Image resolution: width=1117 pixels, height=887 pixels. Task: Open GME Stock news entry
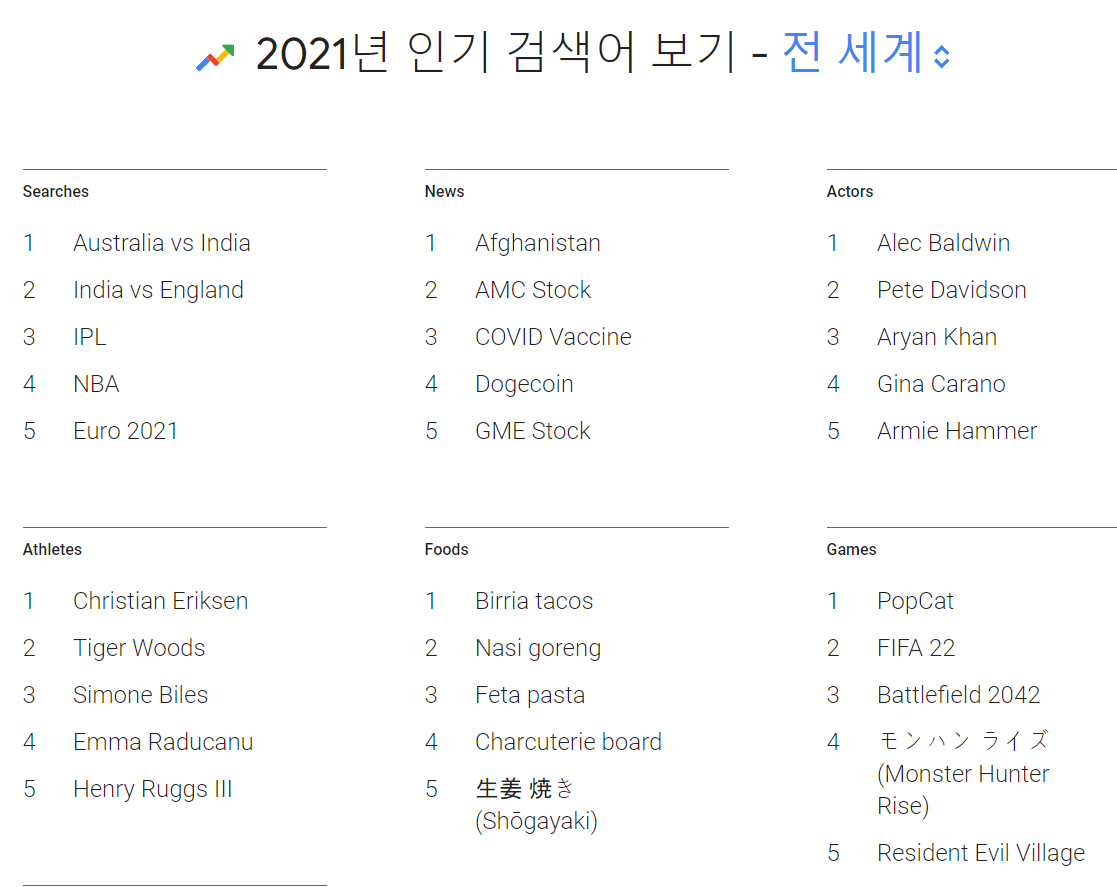point(533,431)
